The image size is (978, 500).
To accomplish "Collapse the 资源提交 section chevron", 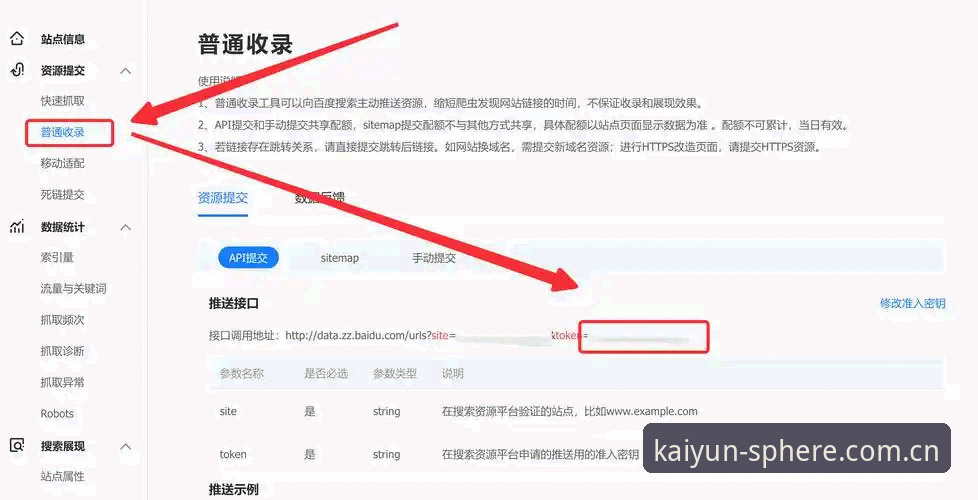I will point(125,71).
